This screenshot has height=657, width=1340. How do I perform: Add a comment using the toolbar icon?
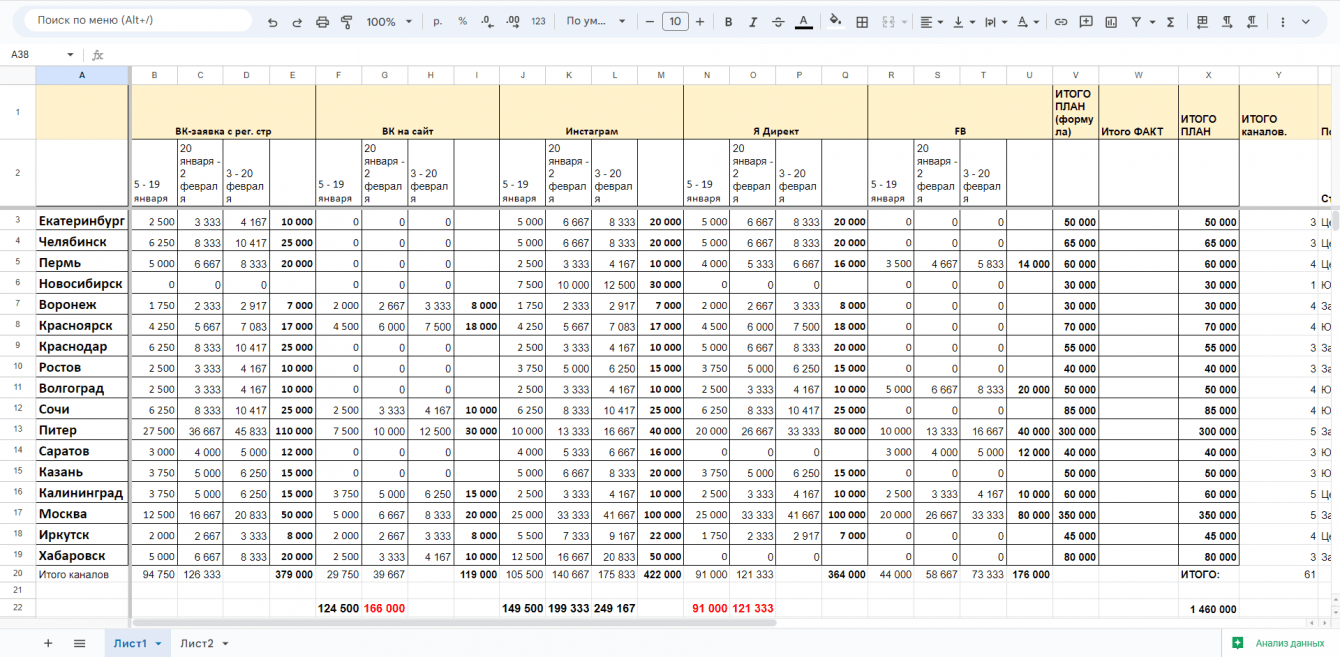[1086, 22]
